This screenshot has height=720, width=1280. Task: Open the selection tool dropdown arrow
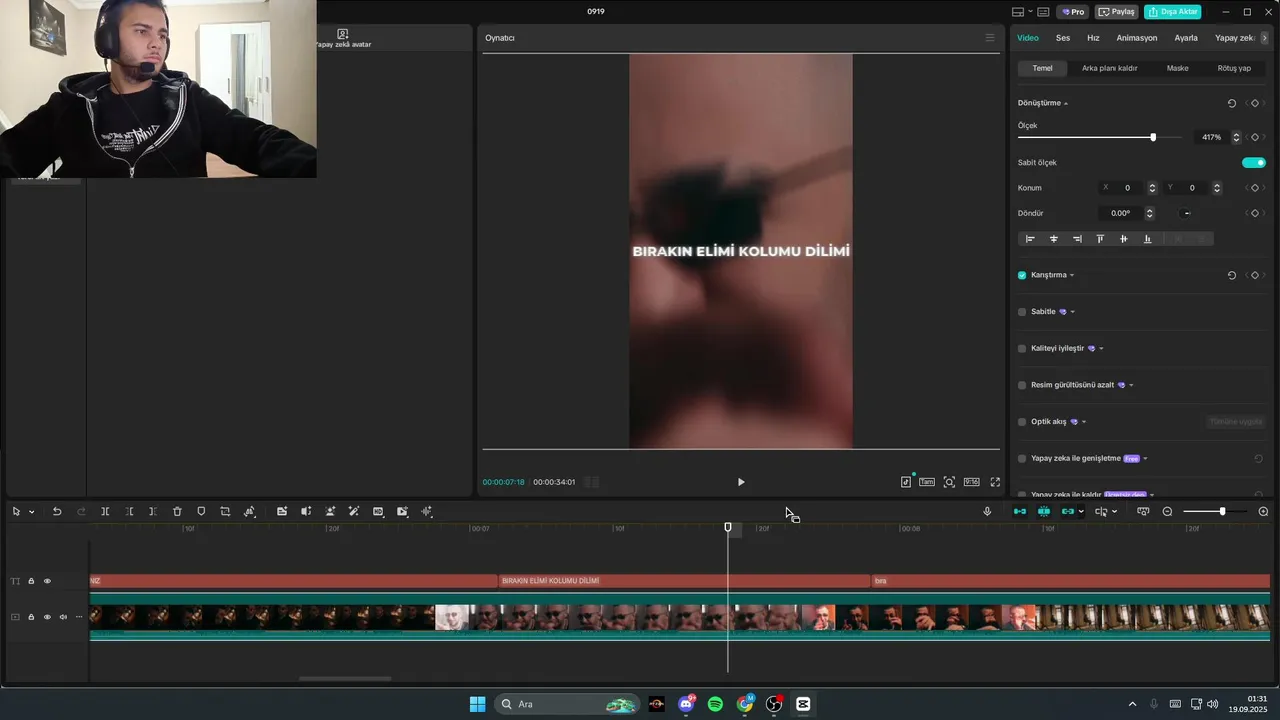(31, 512)
